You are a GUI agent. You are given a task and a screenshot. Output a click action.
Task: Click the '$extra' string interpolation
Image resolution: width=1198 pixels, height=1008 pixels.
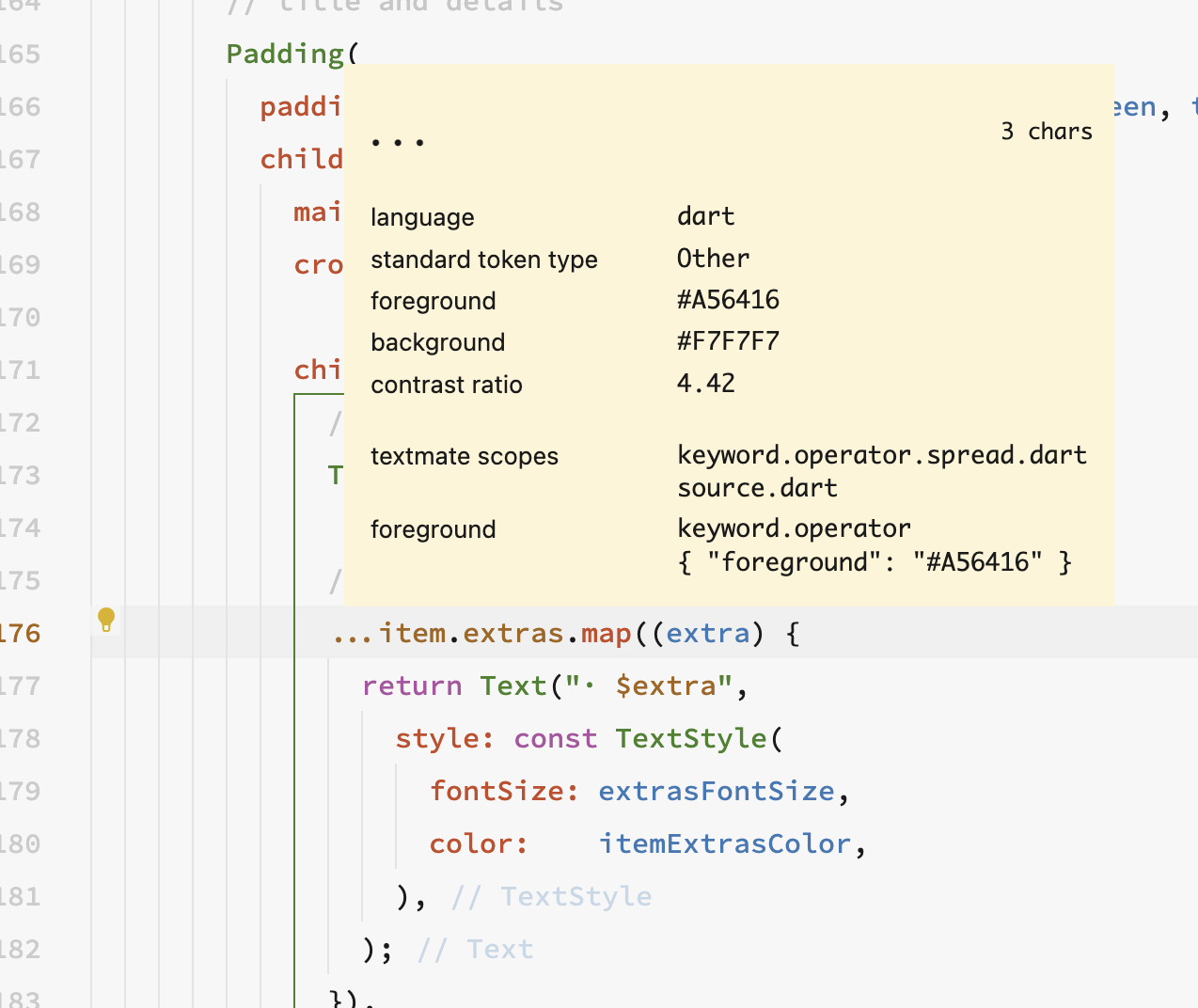[666, 686]
